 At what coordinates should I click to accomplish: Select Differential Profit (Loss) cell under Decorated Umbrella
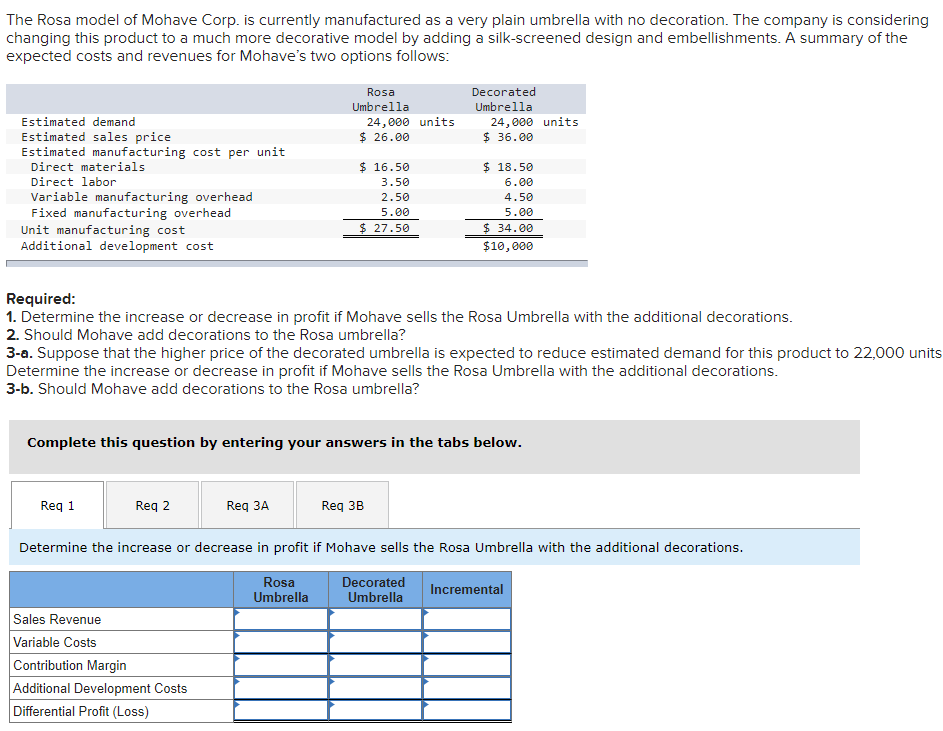click(375, 711)
